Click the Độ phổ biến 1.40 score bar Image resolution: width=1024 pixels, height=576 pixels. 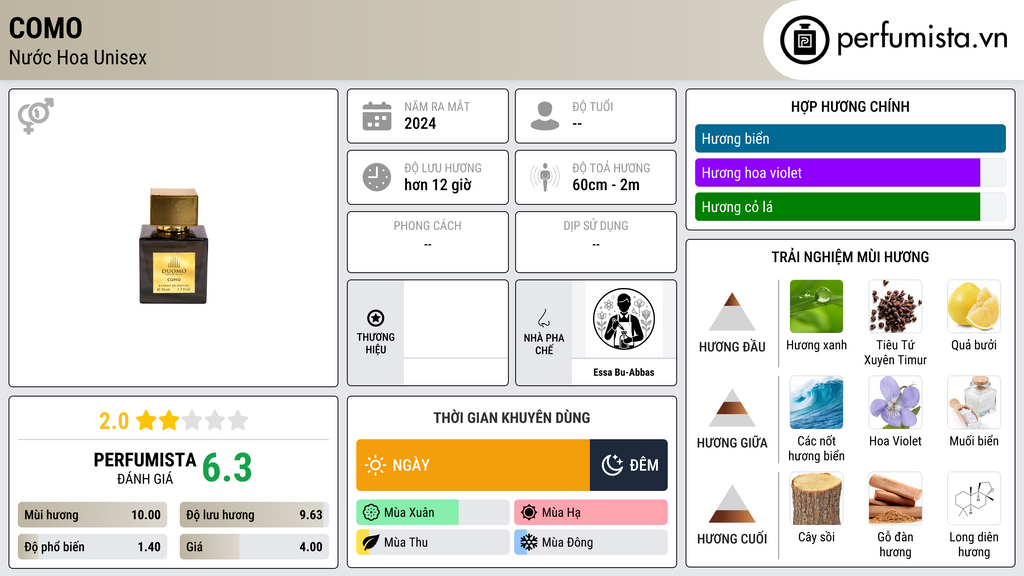92,547
